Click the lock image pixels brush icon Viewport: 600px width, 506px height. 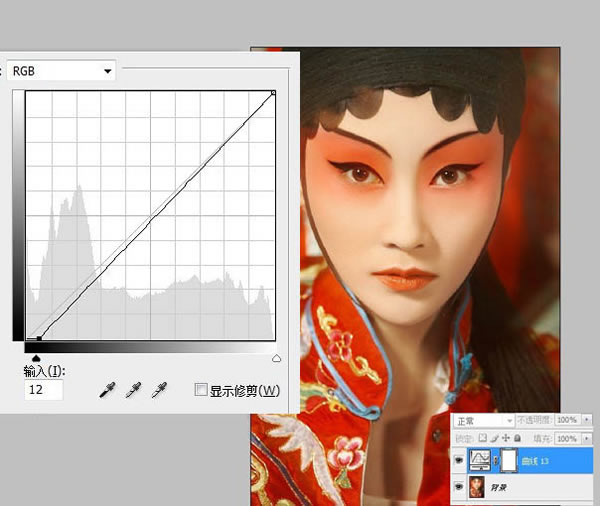(x=494, y=437)
